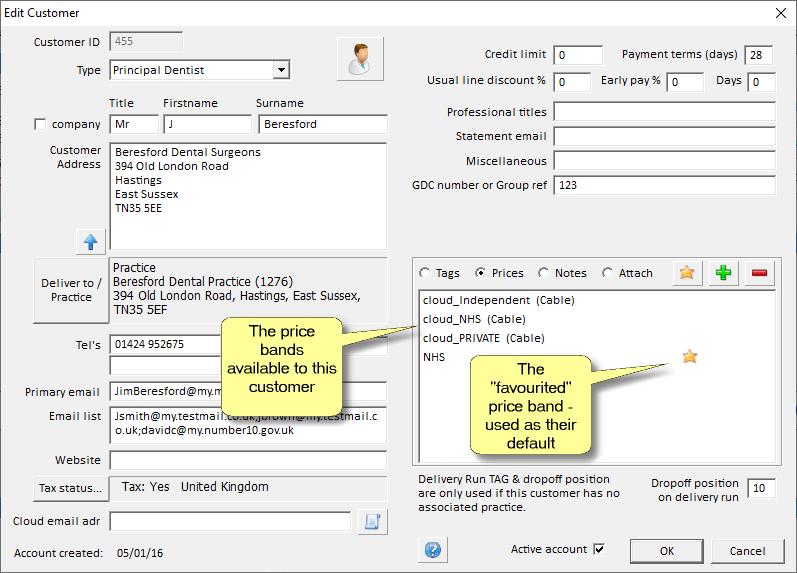Screen dimensions: 797x573
Task: Click the green plus add button
Action: 723,273
